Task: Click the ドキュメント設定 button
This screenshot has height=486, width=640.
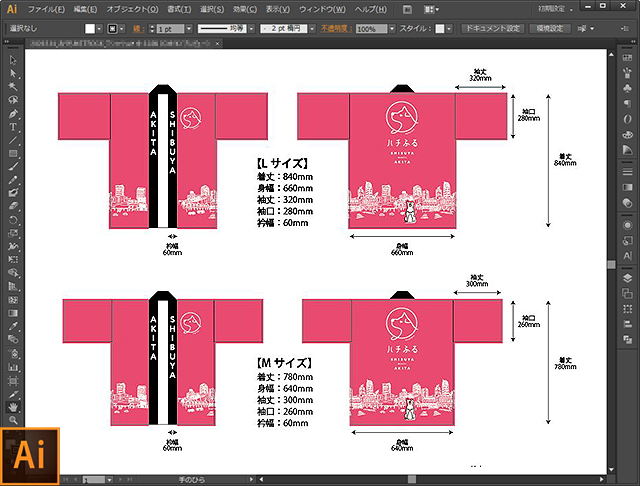Action: click(x=490, y=29)
